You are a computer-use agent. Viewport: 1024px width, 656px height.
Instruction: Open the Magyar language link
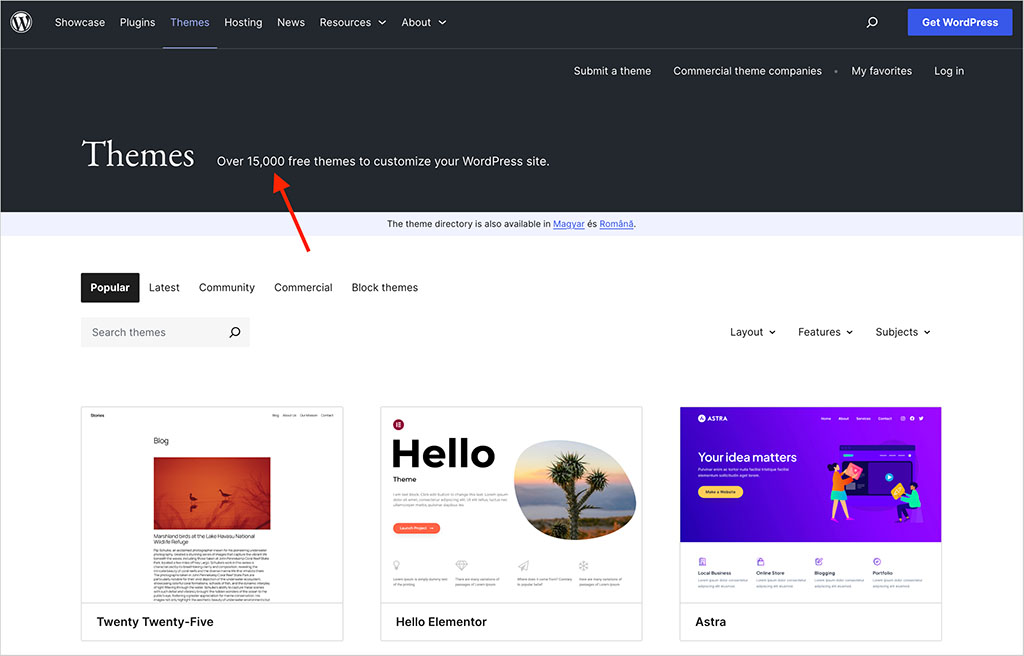[x=568, y=223]
